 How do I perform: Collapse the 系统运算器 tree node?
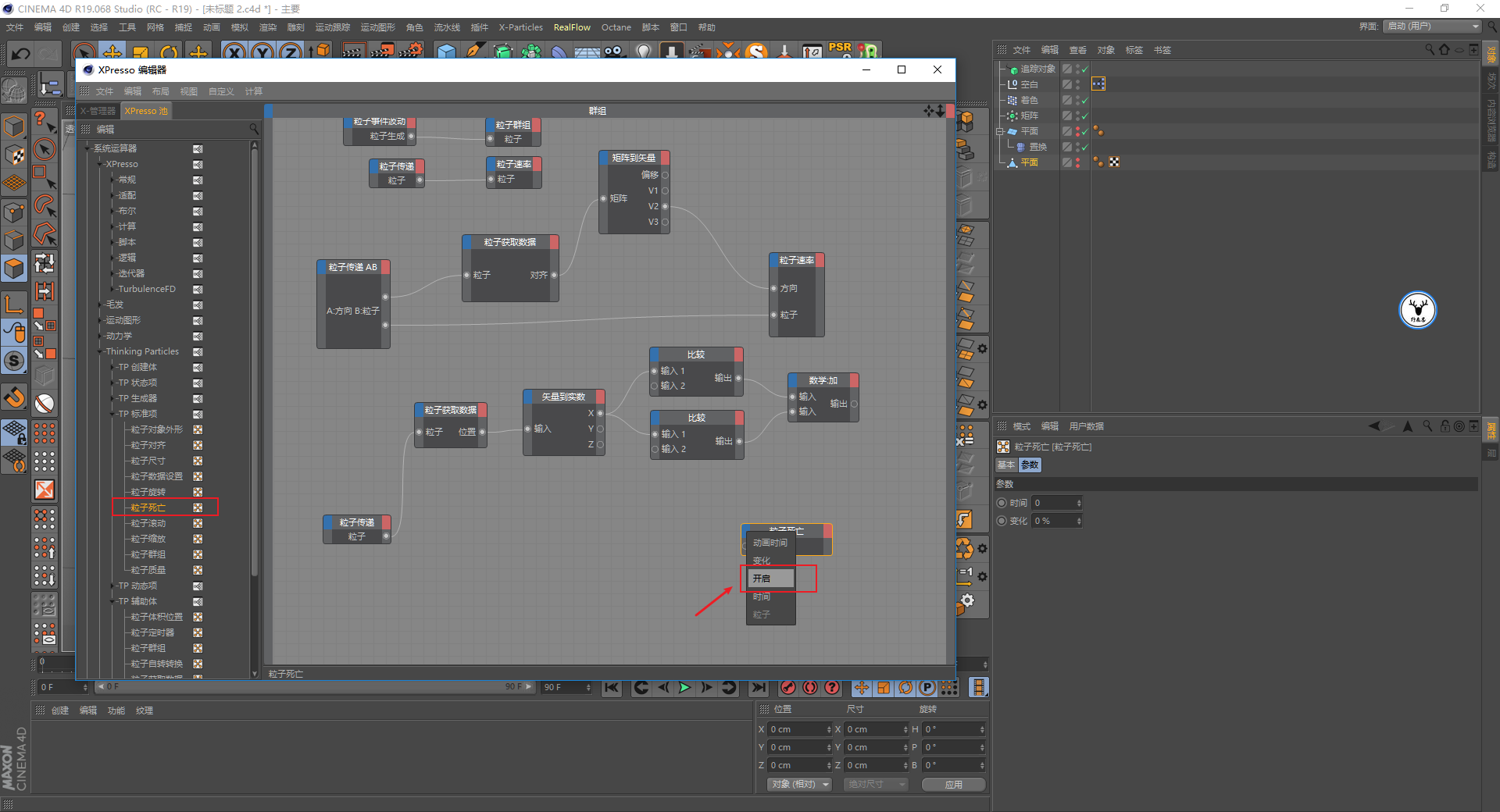coord(87,148)
